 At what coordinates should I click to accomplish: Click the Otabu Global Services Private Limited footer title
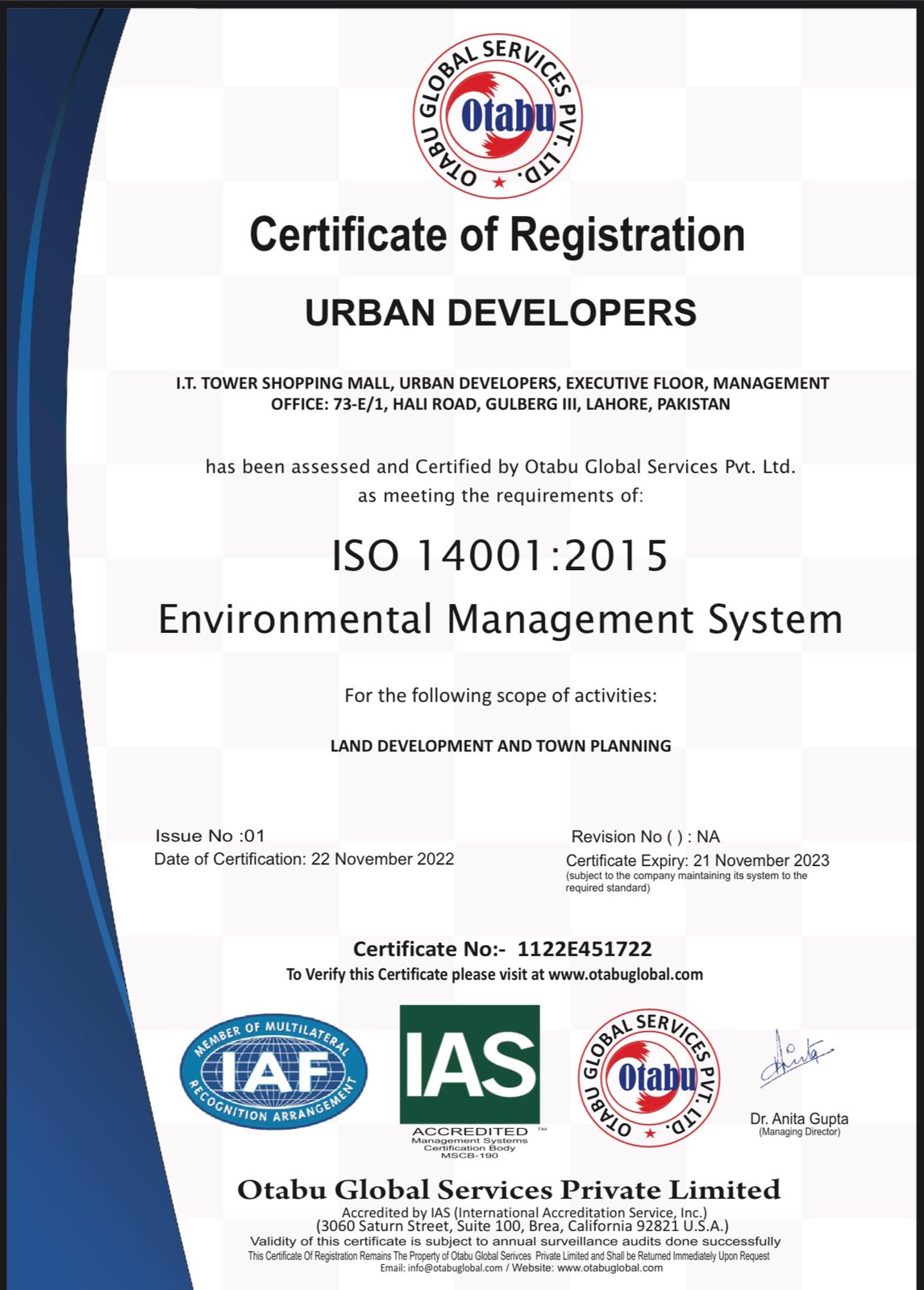click(508, 1190)
